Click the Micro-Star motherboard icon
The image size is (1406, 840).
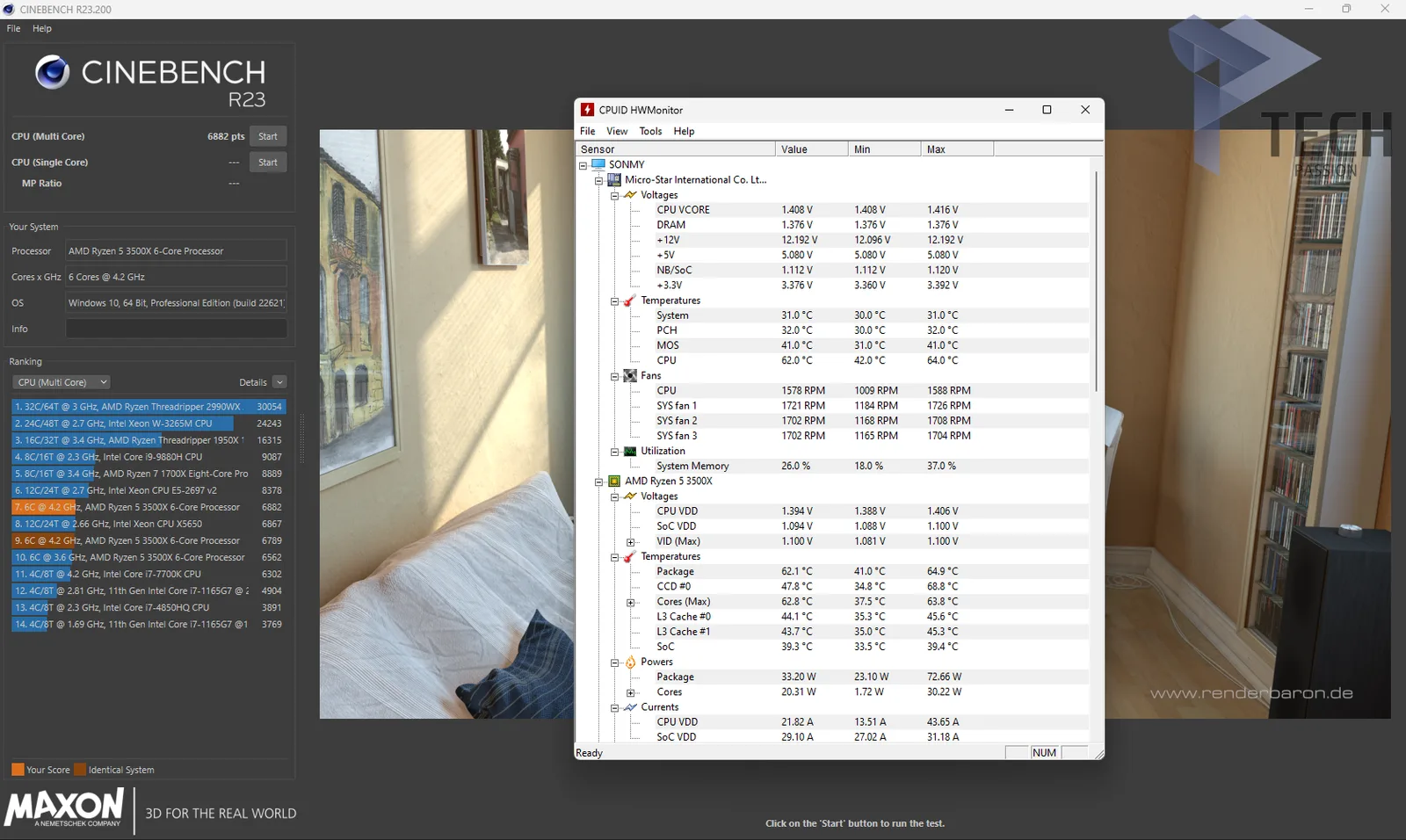point(614,179)
